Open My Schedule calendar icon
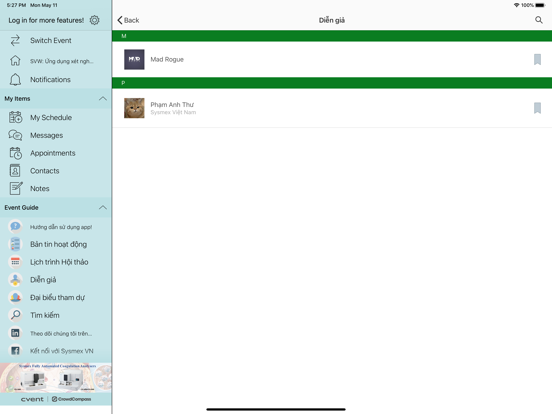This screenshot has width=552, height=414. (x=15, y=117)
